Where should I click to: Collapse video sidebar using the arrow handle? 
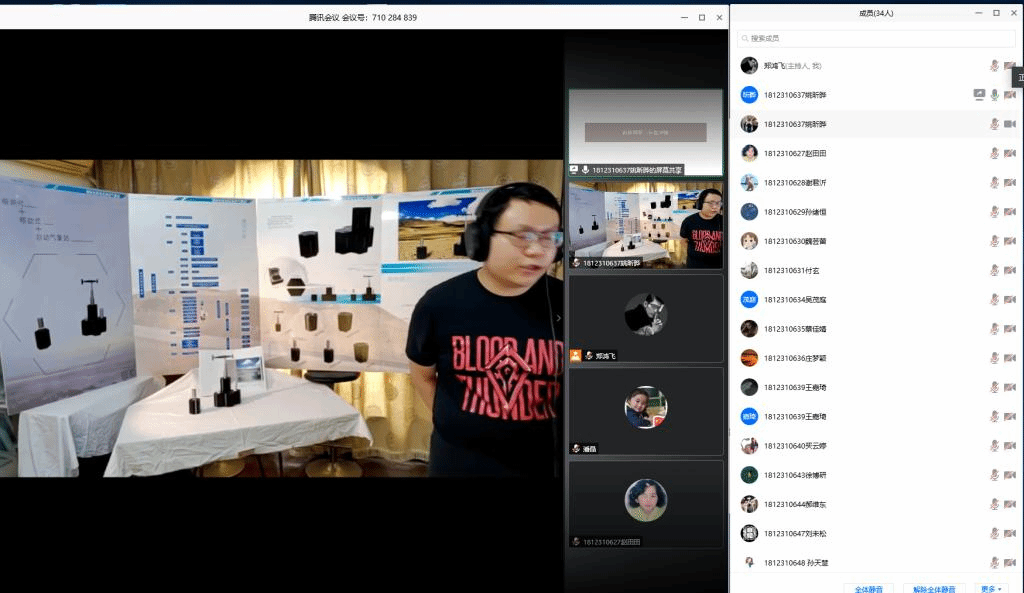click(558, 318)
